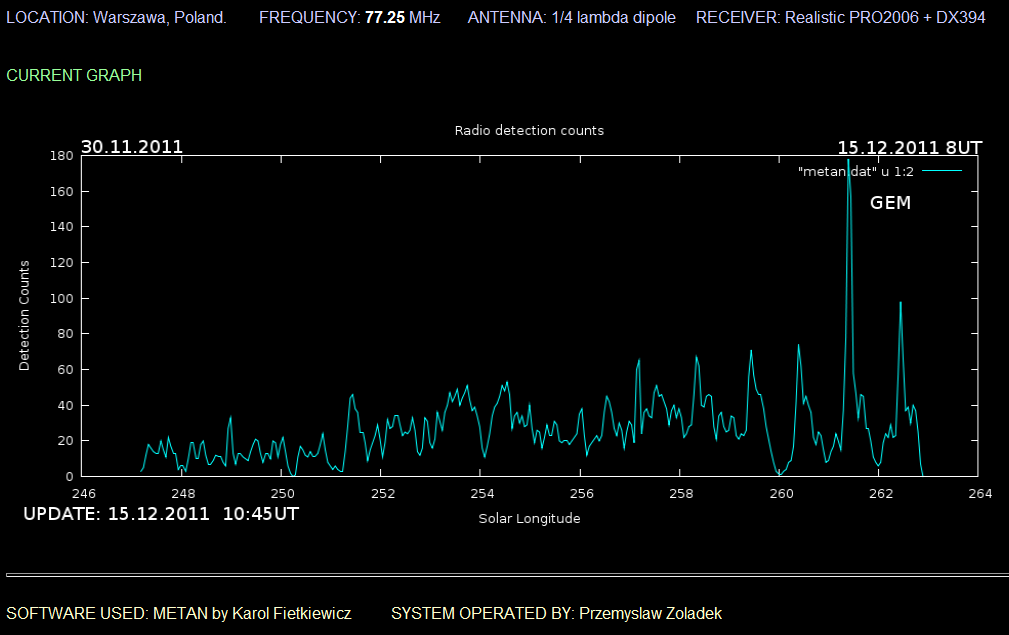Click SOFTWARE USED: METAN by Karol Fietkiewicz

pos(179,613)
